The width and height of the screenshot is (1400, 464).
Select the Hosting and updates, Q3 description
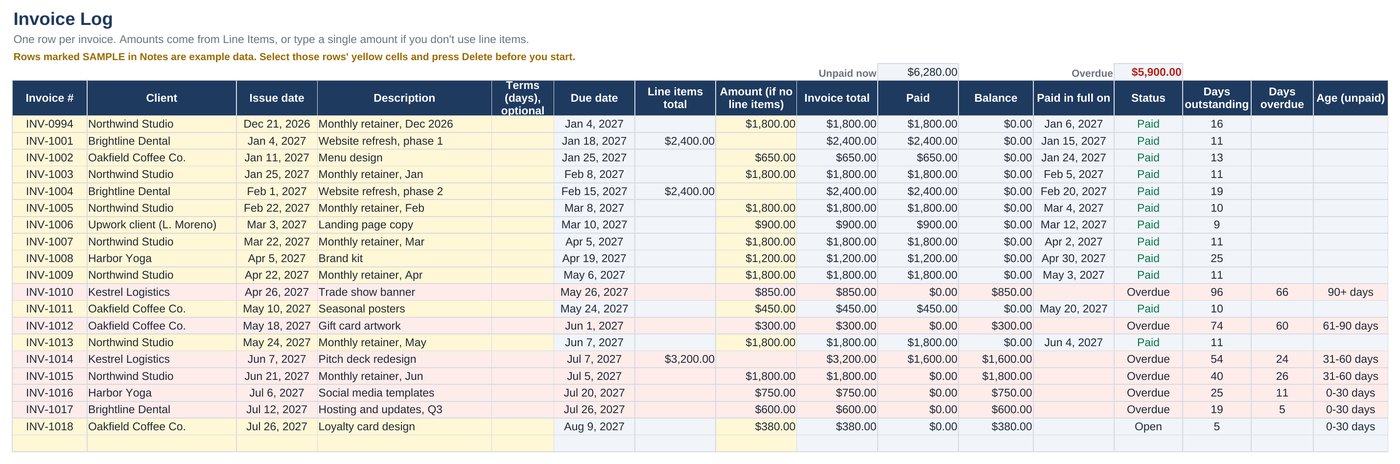pos(404,409)
